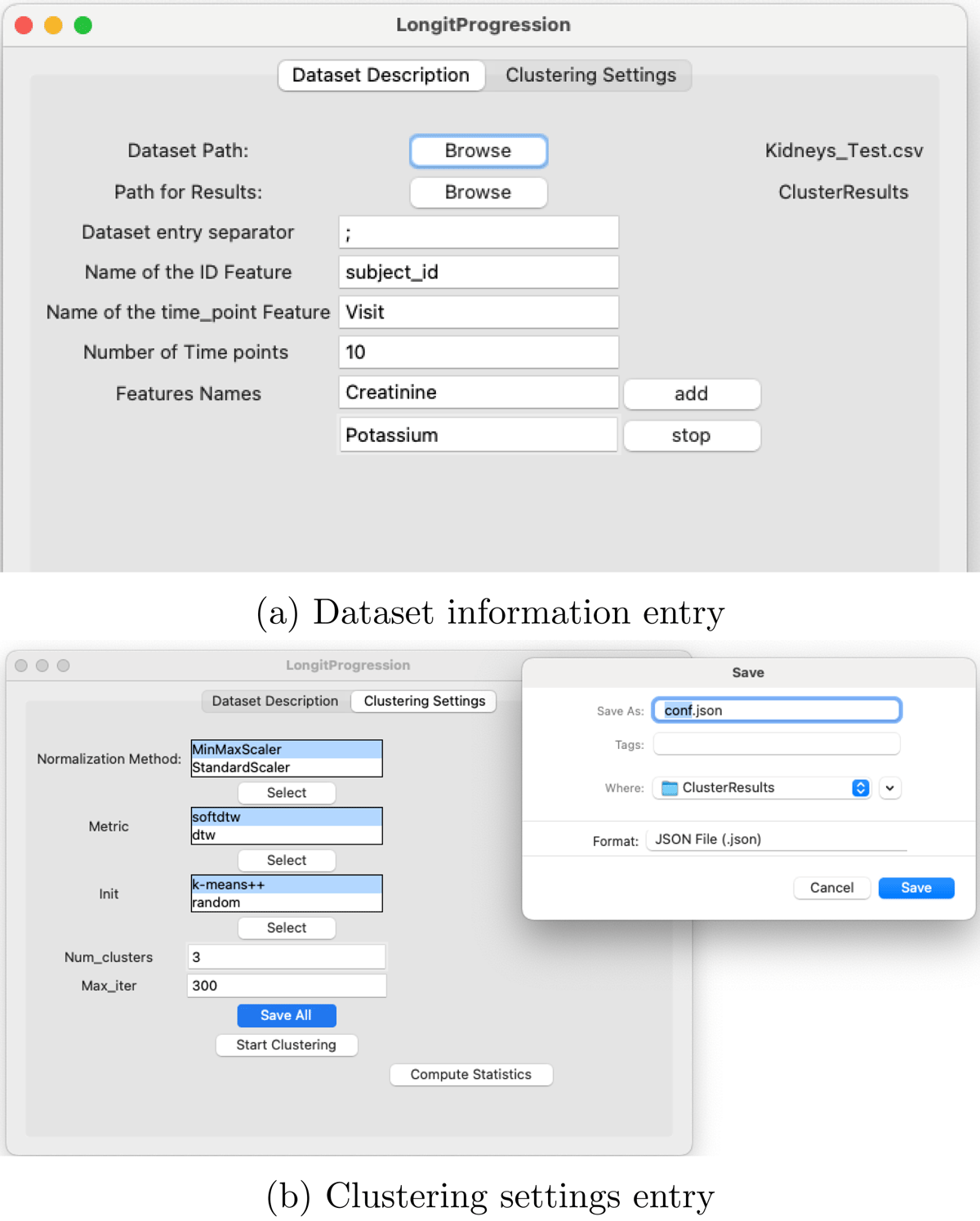This screenshot has height=1221, width=980.
Task: Cancel the Save dialog
Action: 831,888
